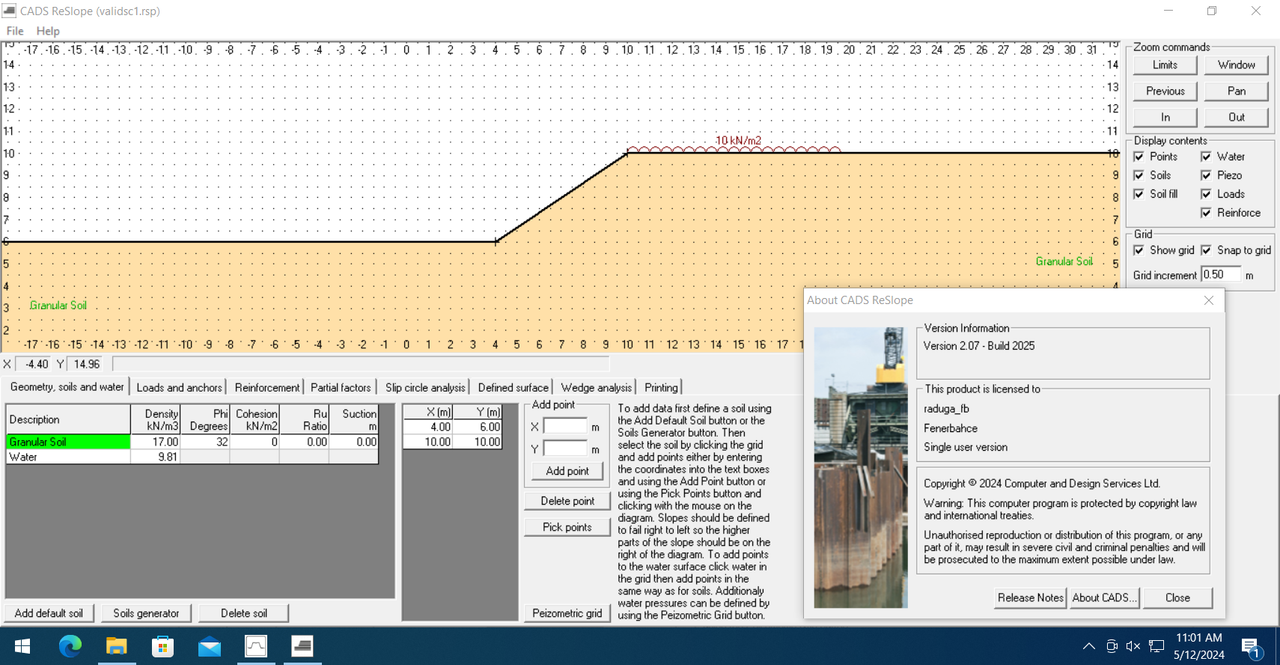Screen dimensions: 1280x665
Task: Zoom out with the Out button
Action: click(1237, 117)
